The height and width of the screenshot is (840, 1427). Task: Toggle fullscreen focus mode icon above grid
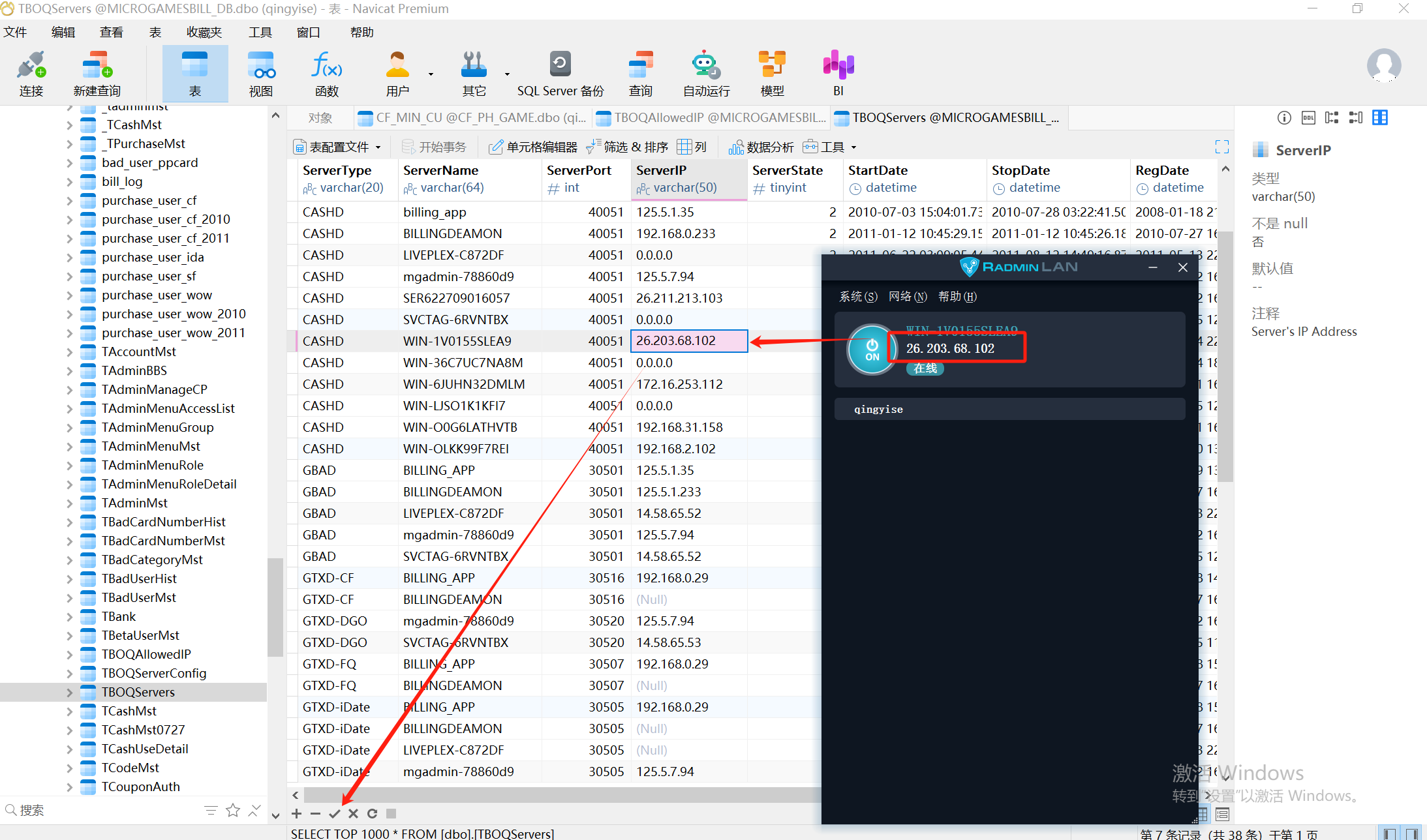coord(1221,147)
